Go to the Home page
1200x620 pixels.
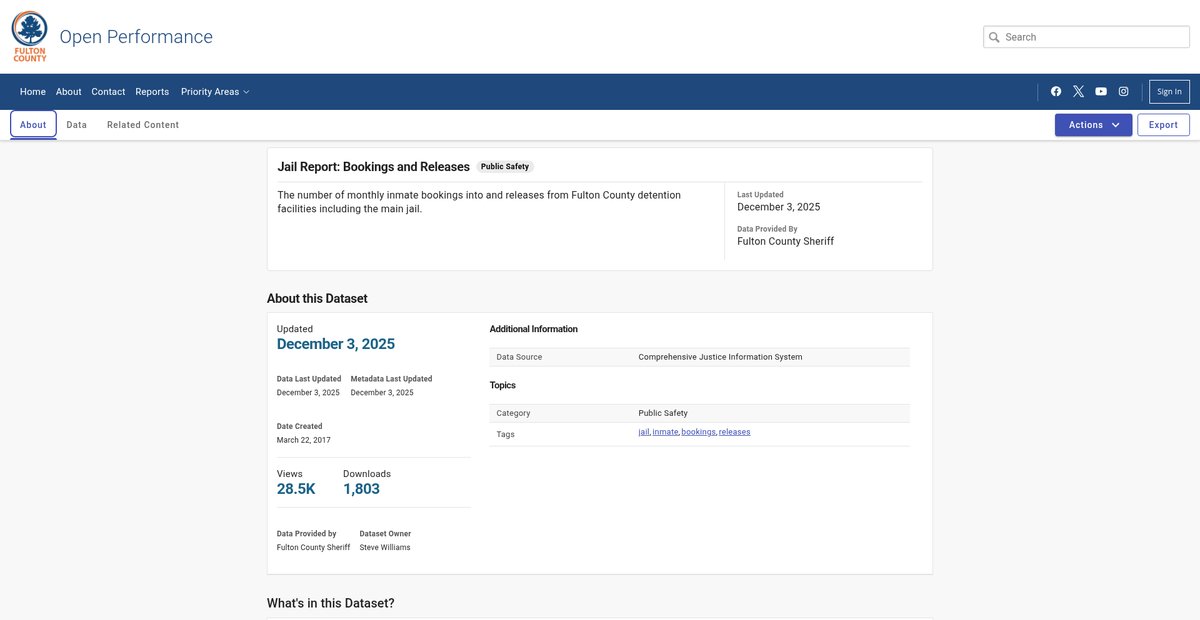point(33,92)
